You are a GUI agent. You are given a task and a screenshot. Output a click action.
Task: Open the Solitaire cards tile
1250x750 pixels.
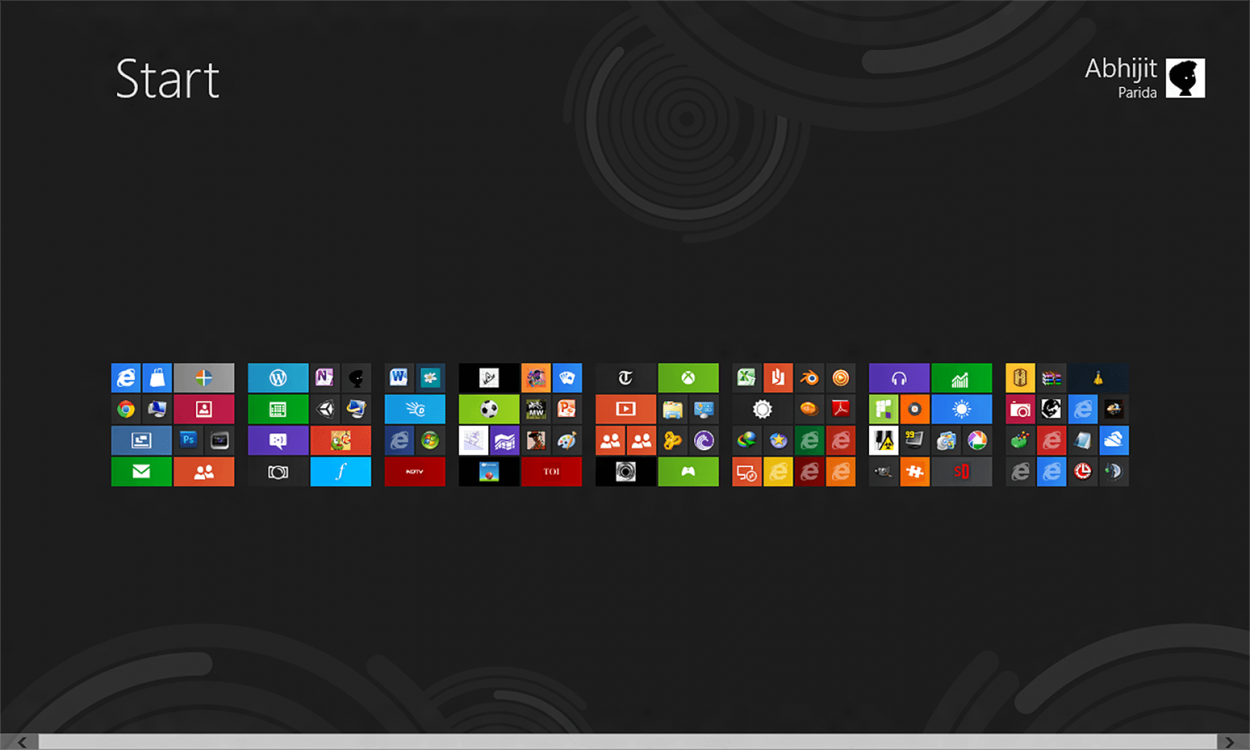point(567,378)
